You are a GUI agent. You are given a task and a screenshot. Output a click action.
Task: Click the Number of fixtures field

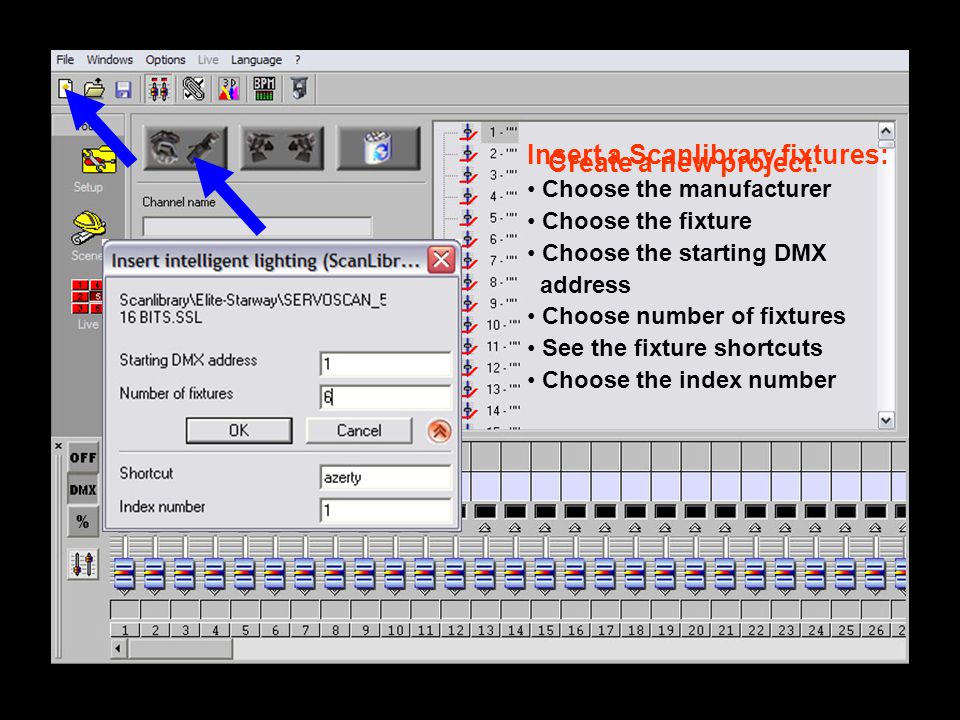tap(386, 397)
